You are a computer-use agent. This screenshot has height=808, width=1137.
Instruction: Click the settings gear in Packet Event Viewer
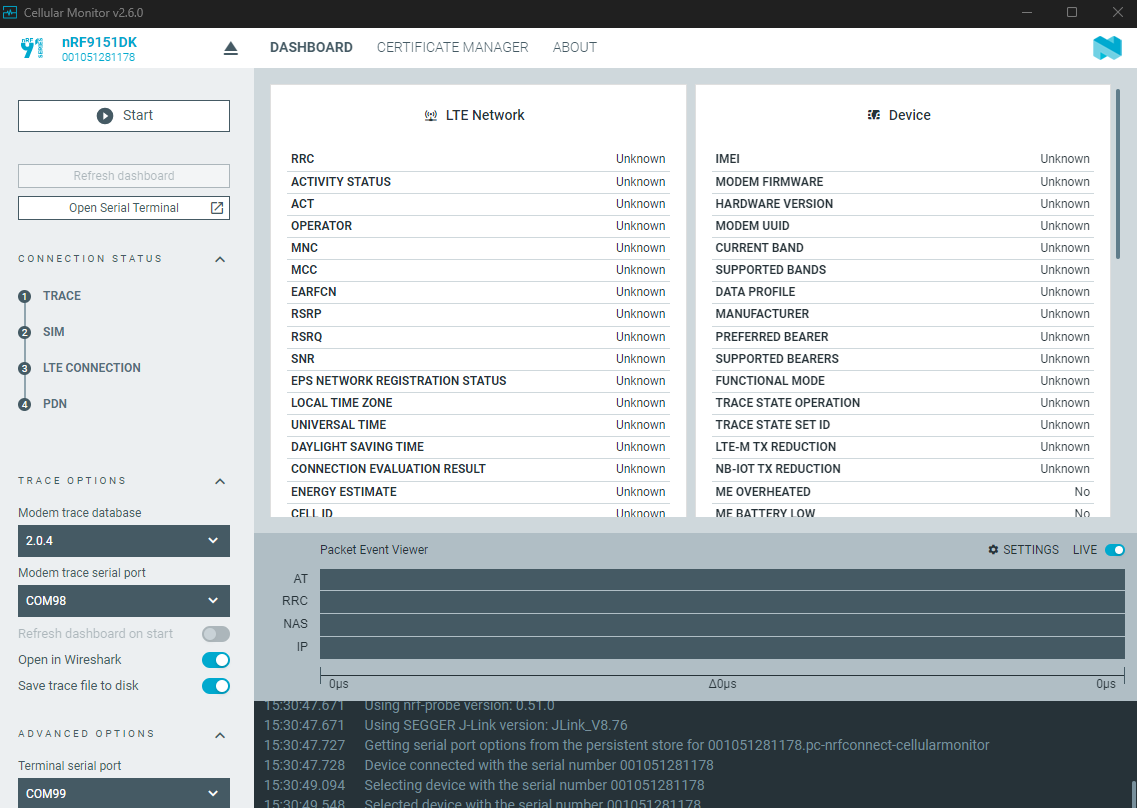[x=993, y=550]
